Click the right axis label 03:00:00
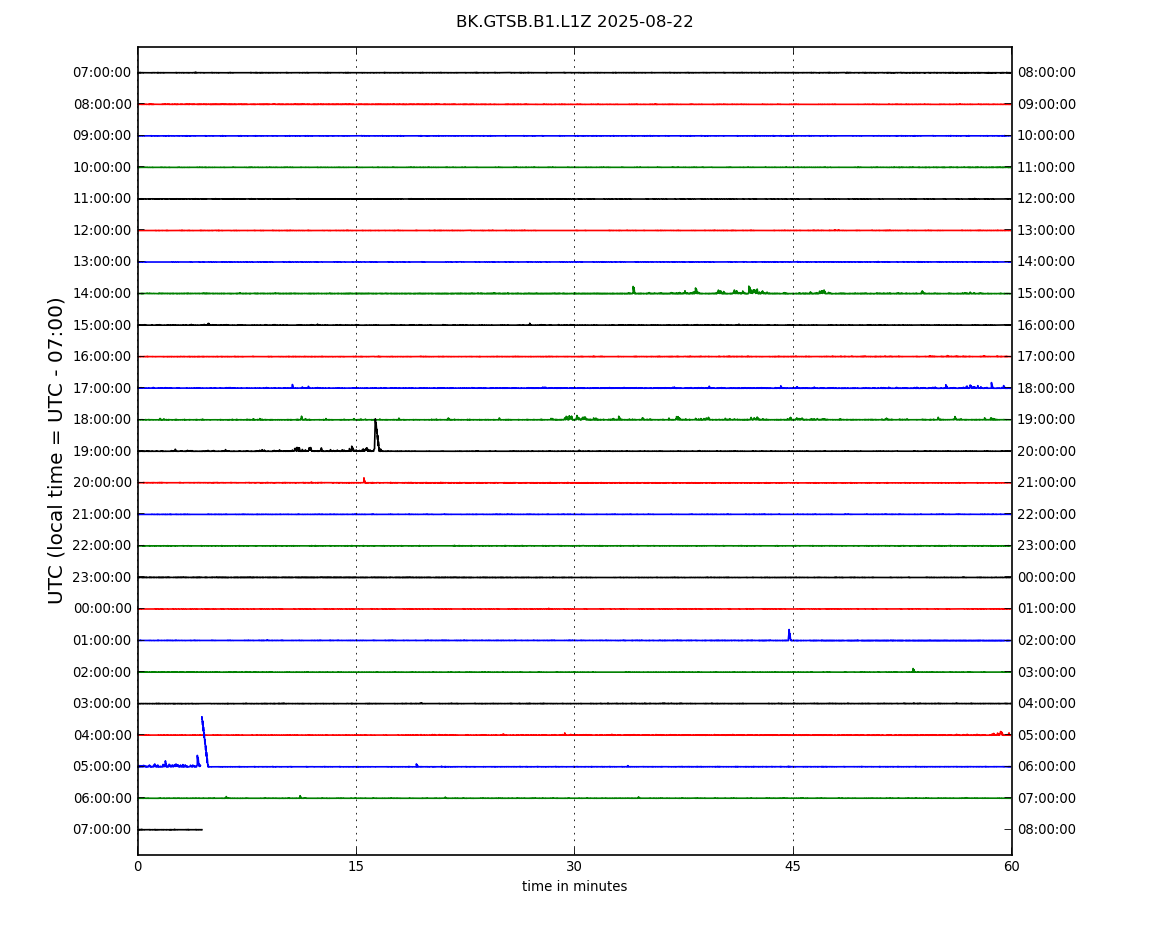 [x=1047, y=672]
